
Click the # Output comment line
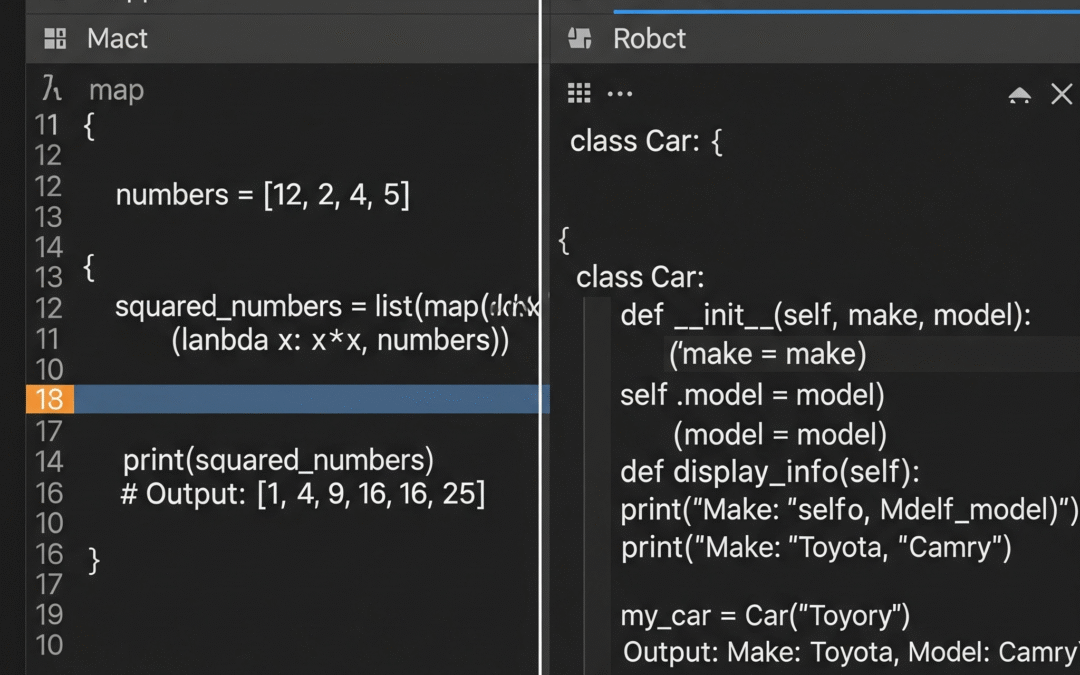click(302, 493)
